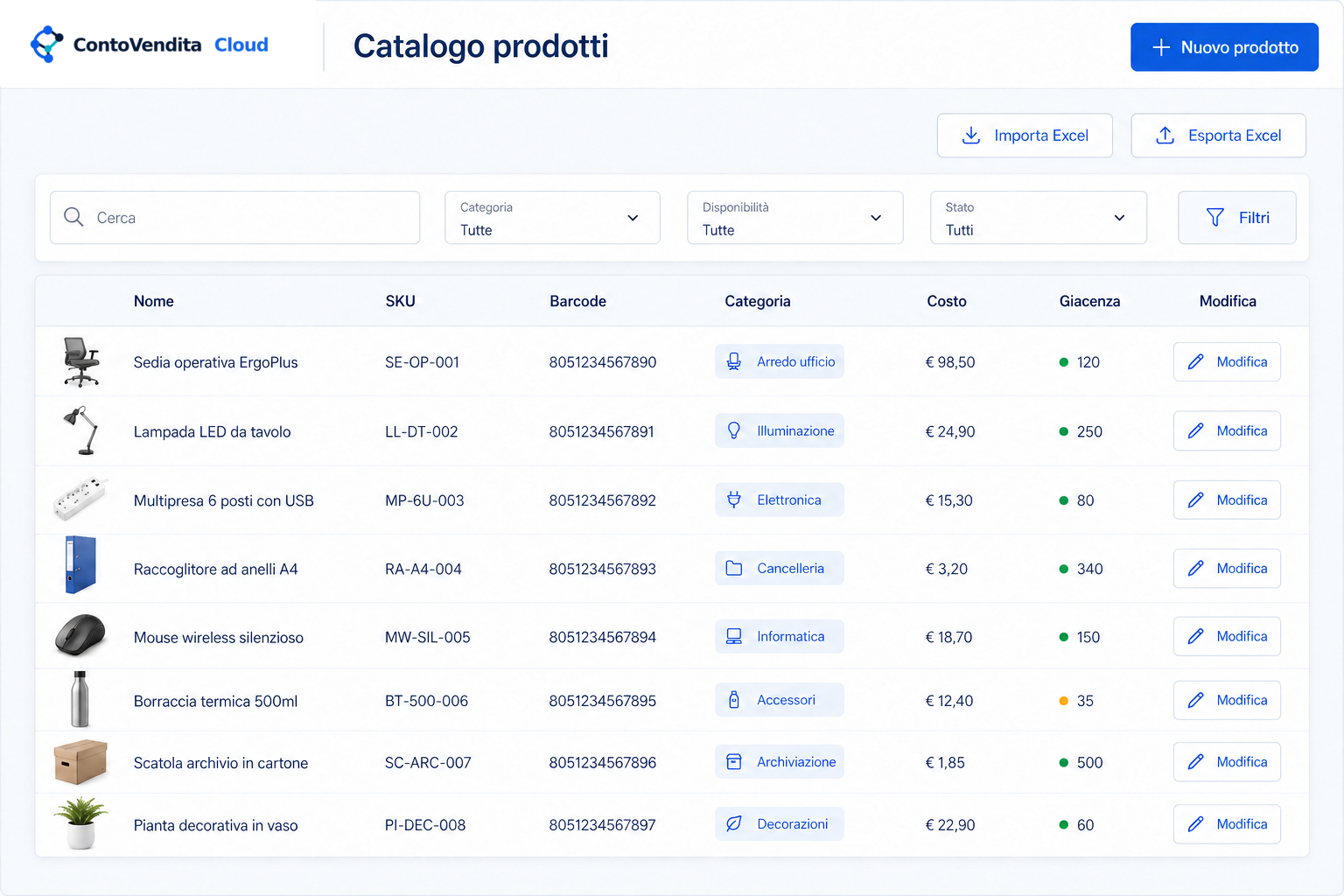Click the pencil icon for Lampada LED da tavolo
This screenshot has width=1344, height=896.
[1195, 430]
